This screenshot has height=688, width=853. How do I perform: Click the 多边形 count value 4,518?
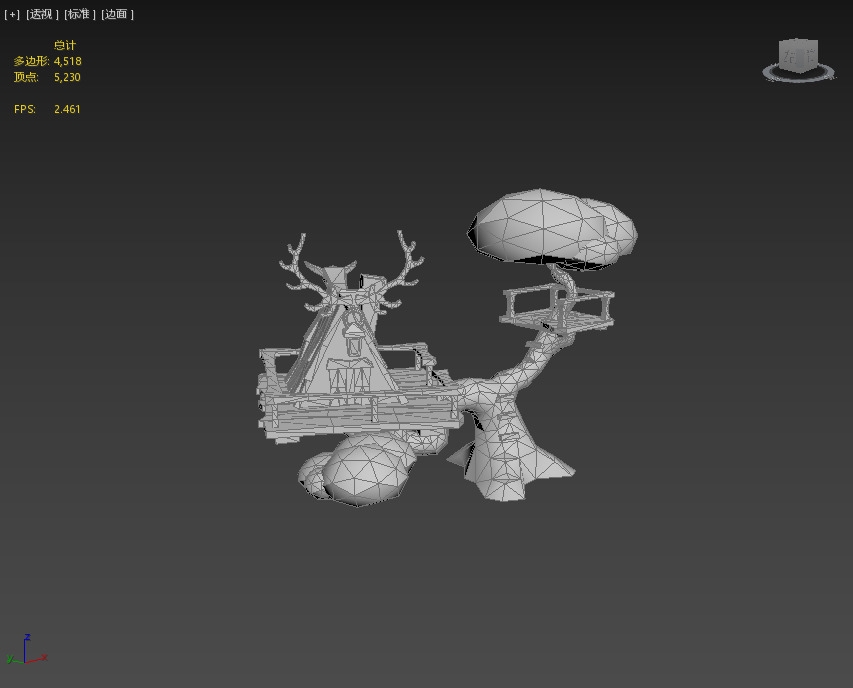click(67, 61)
